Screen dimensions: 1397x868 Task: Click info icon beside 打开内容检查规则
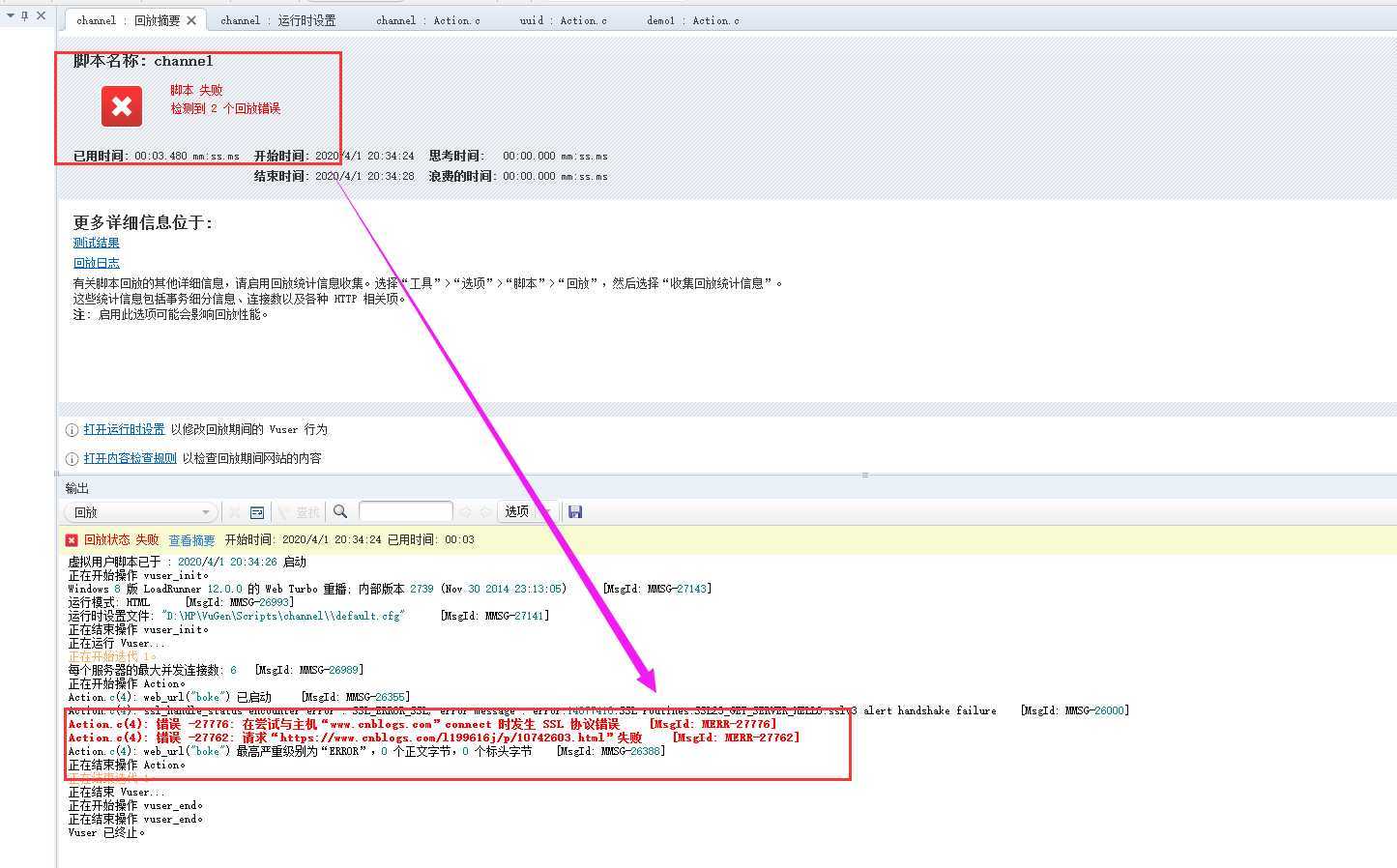click(72, 459)
